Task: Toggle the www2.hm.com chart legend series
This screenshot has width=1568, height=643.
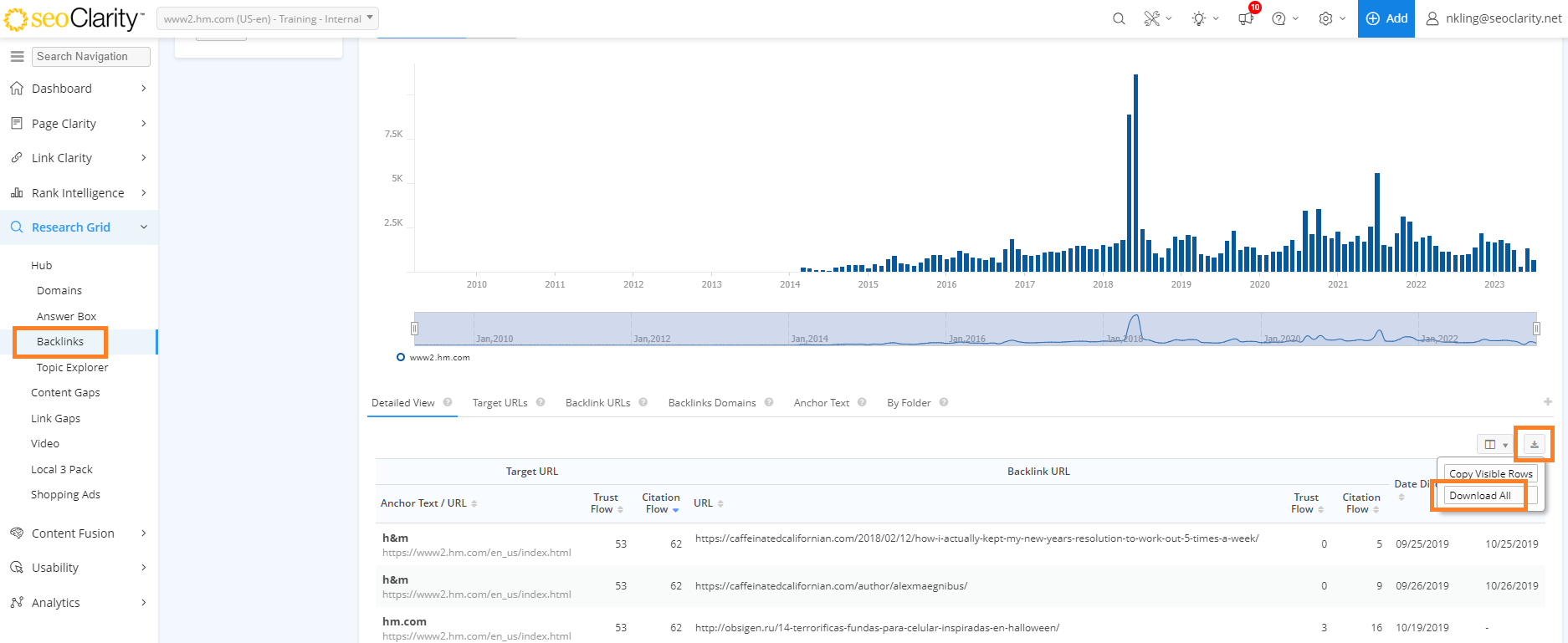Action: coord(433,357)
